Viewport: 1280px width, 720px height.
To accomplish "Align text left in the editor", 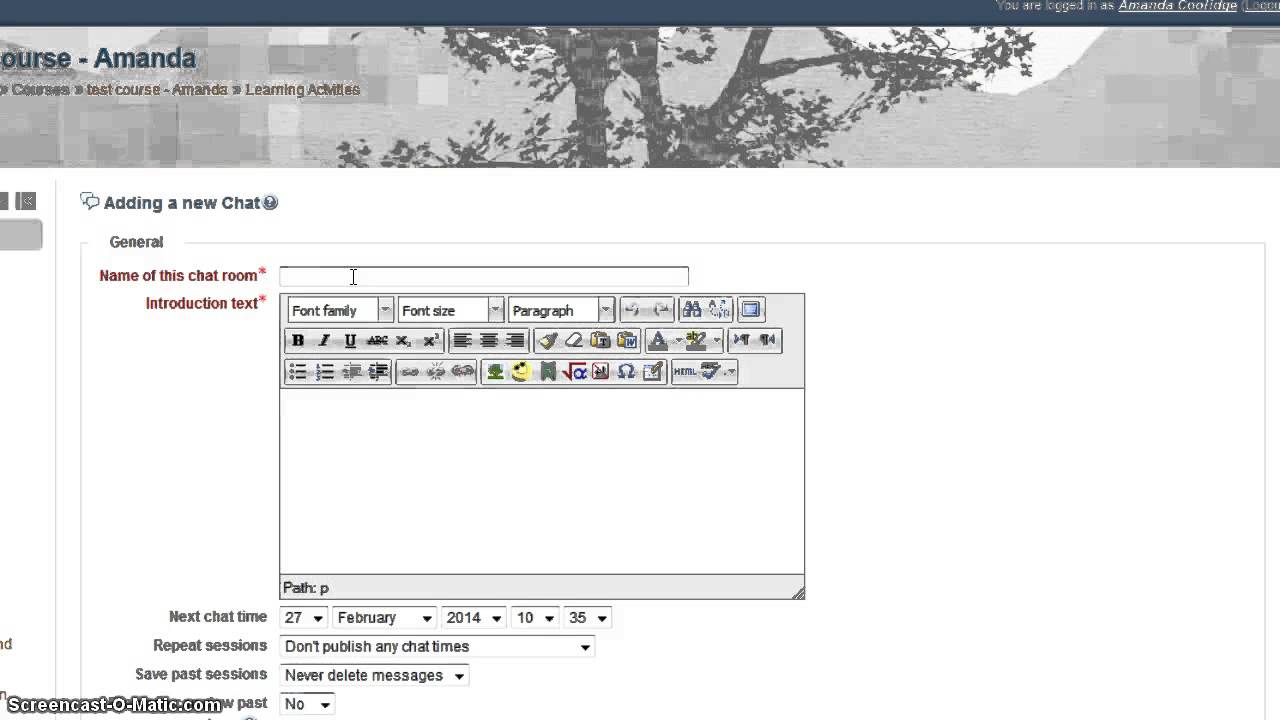I will click(462, 341).
